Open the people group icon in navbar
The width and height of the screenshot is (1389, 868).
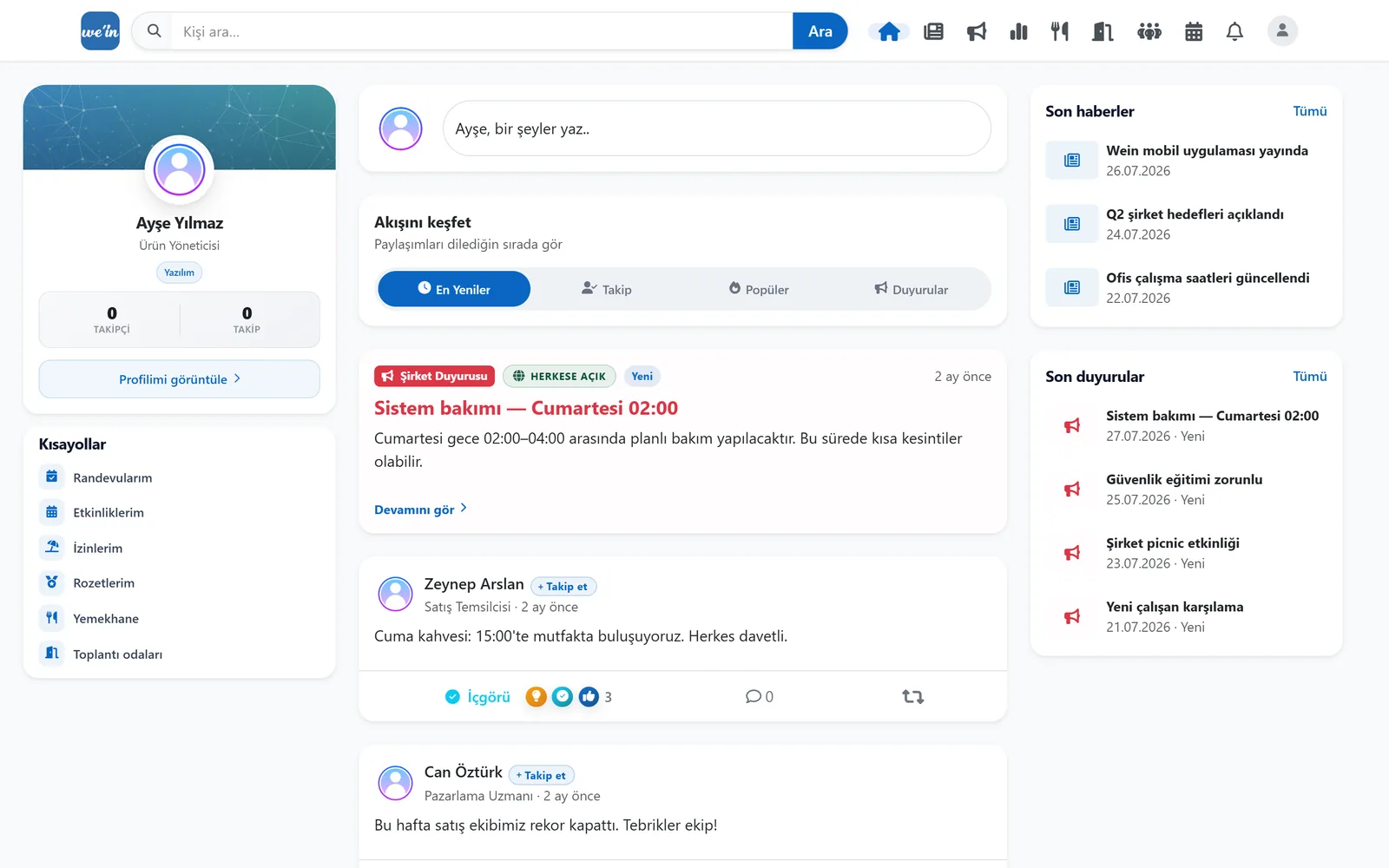tap(1149, 32)
